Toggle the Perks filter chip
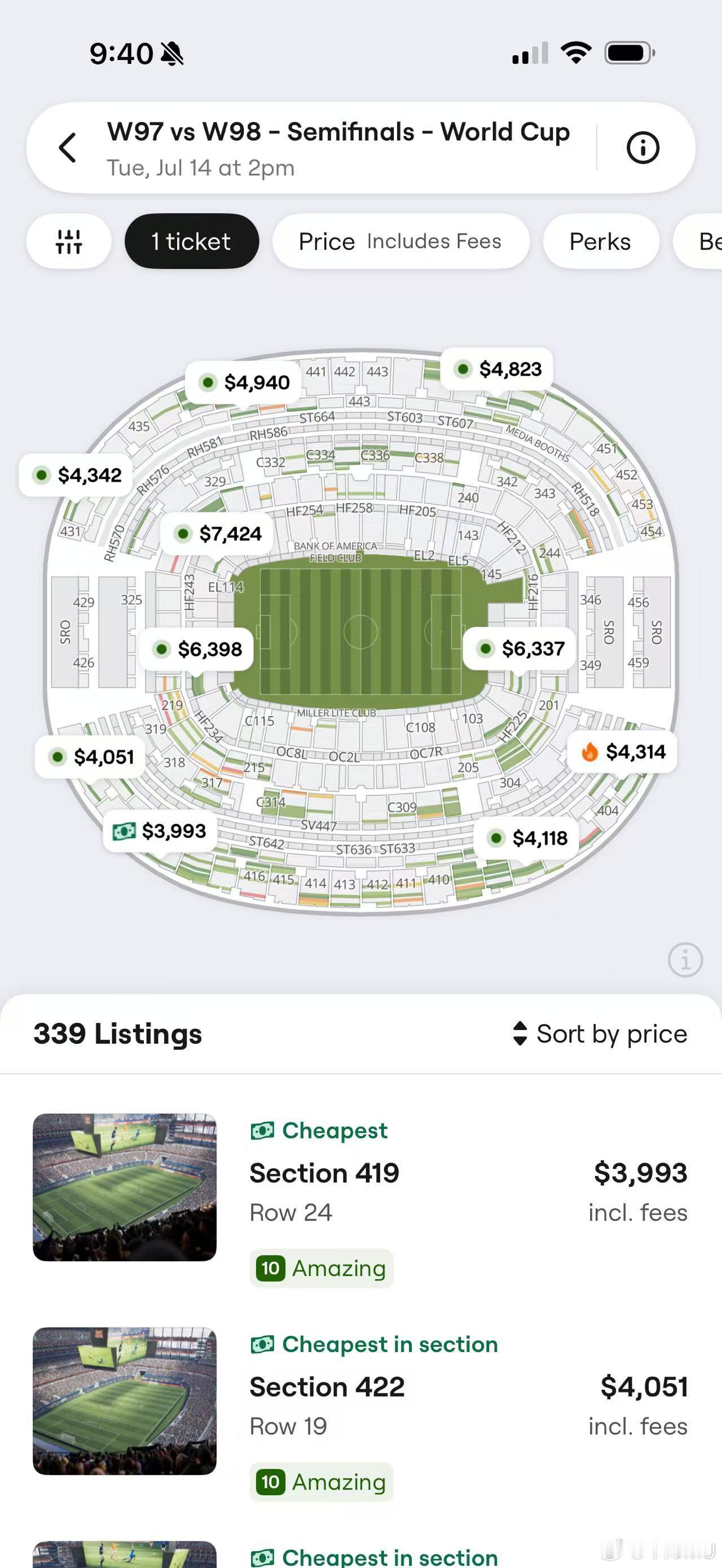The width and height of the screenshot is (722, 1568). tap(600, 242)
